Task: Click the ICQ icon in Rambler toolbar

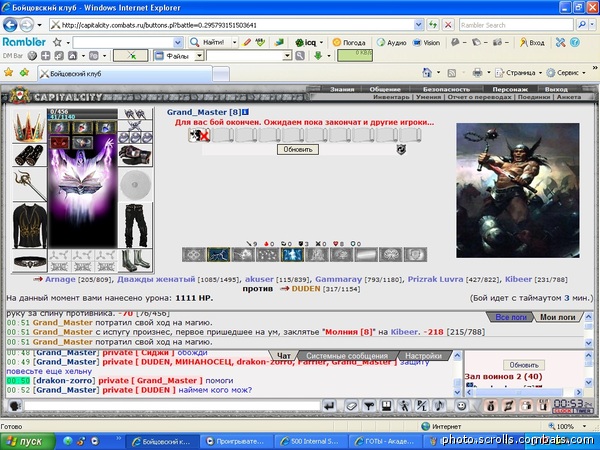Action: click(x=299, y=42)
